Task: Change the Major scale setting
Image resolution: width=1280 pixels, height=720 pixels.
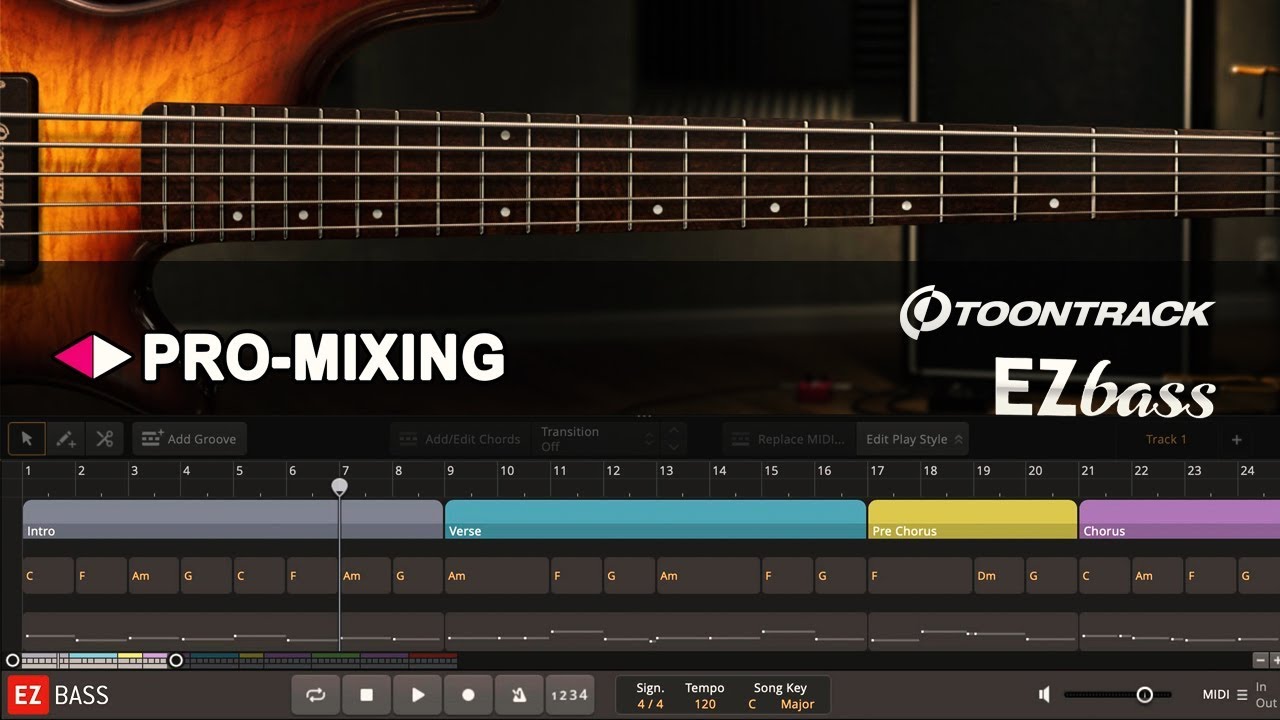Action: coord(798,704)
